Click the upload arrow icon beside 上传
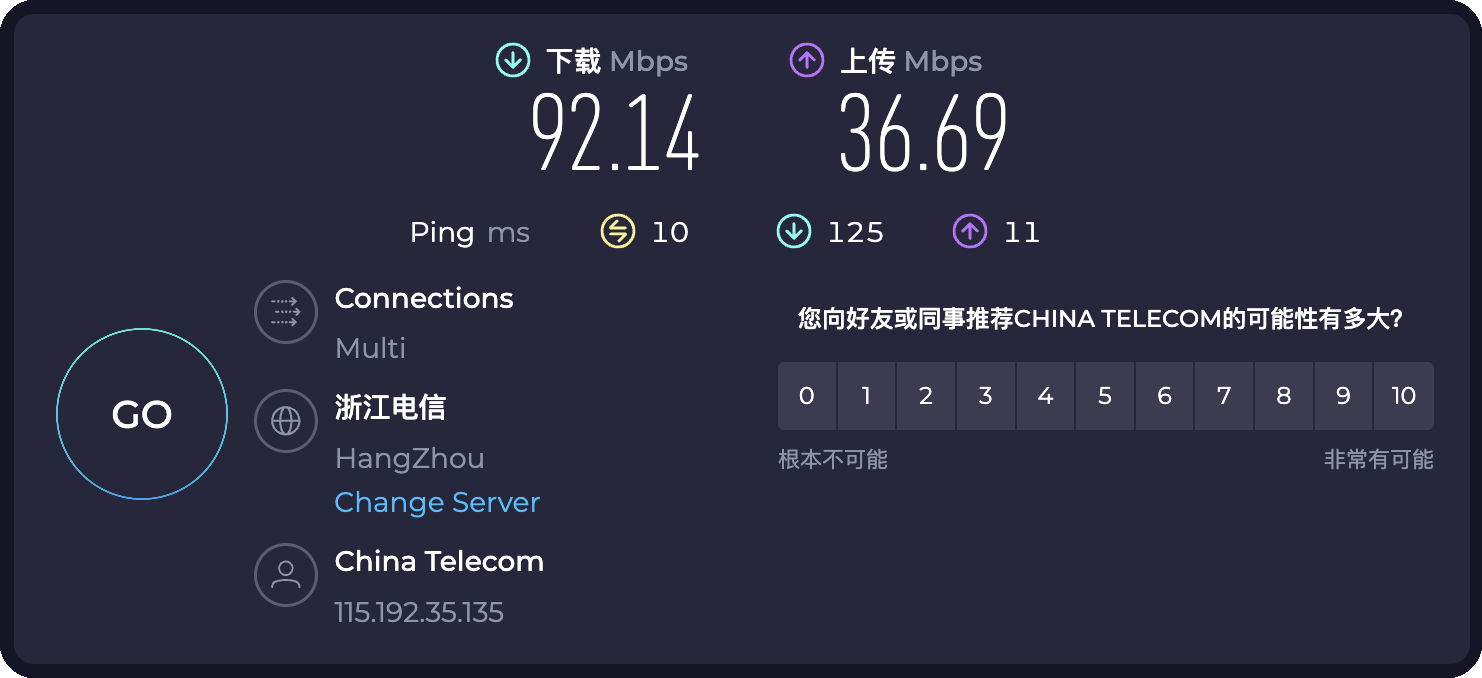 [806, 61]
